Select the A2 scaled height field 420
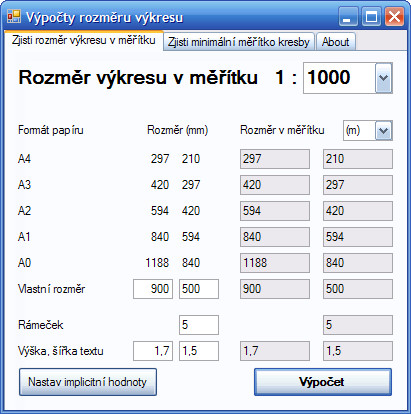Image resolution: width=411 pixels, height=414 pixels. click(358, 211)
